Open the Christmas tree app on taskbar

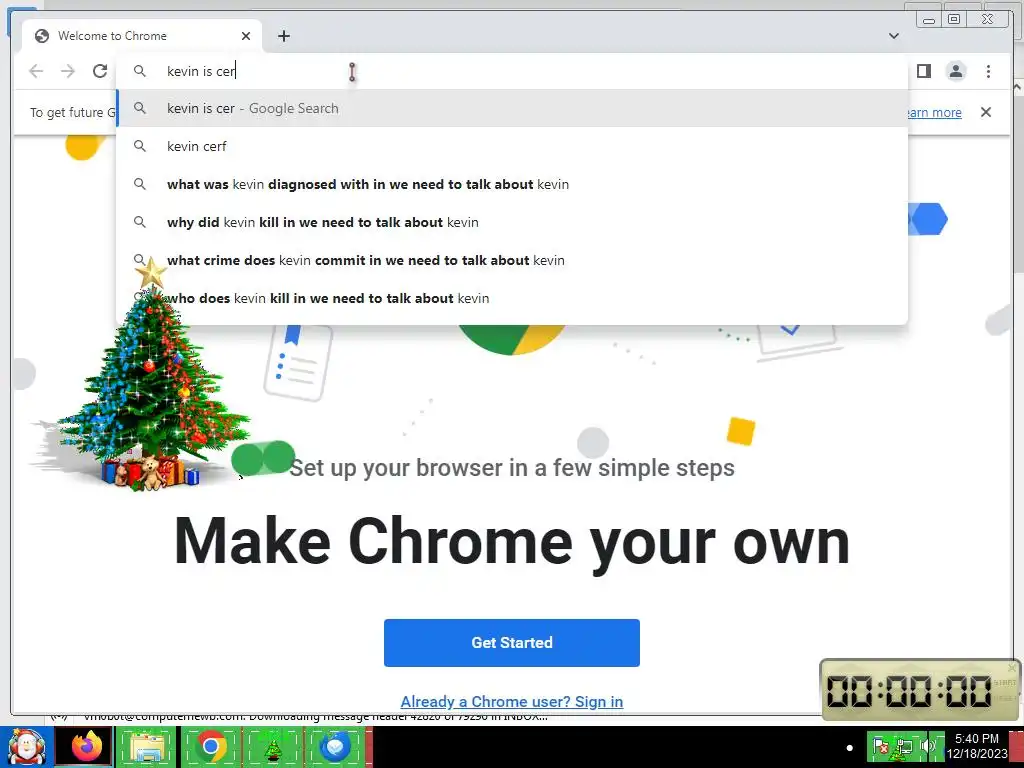273,747
